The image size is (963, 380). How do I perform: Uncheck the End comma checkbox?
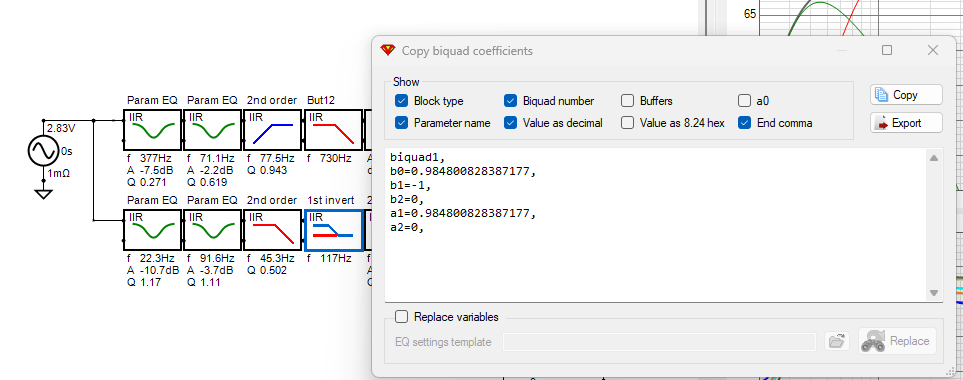tap(744, 123)
